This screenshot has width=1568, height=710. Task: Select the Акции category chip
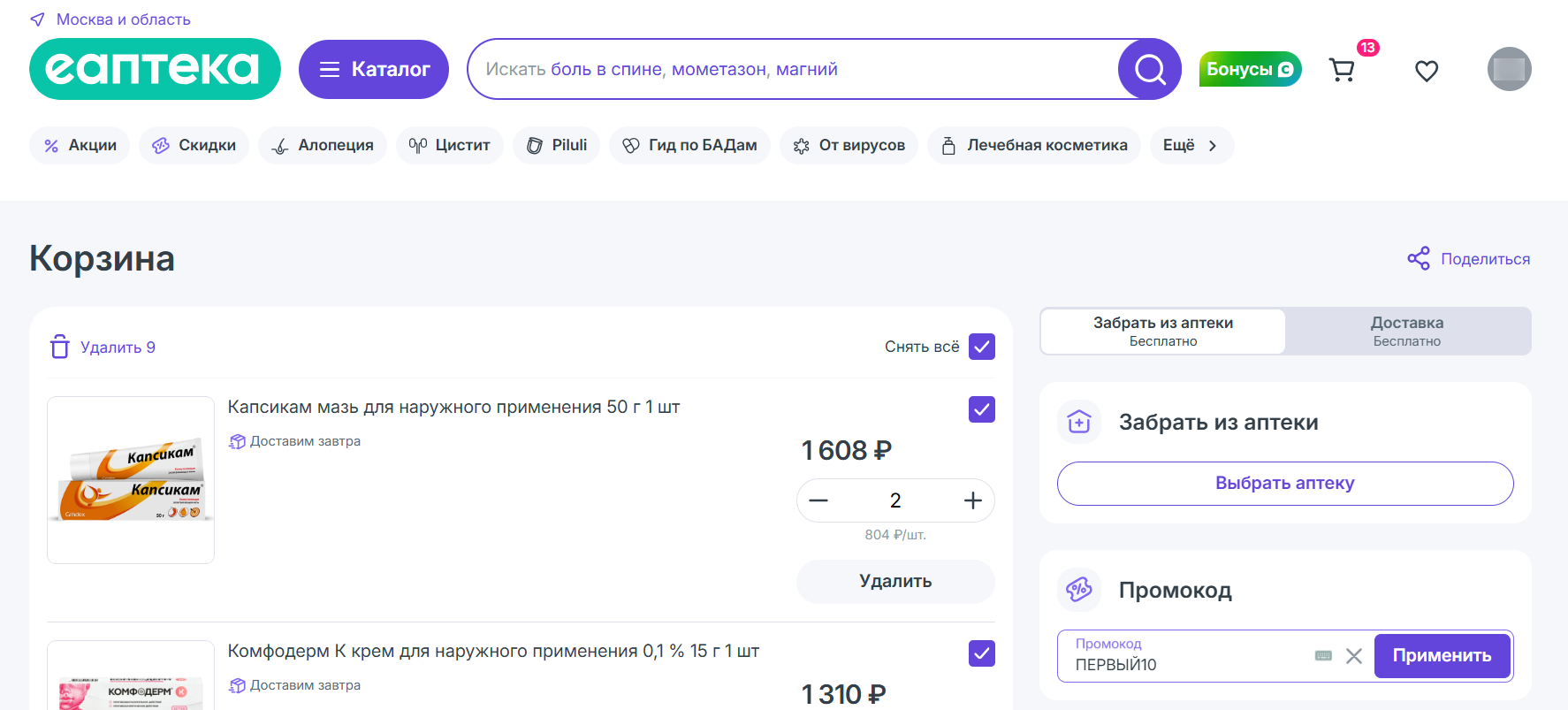[x=80, y=145]
